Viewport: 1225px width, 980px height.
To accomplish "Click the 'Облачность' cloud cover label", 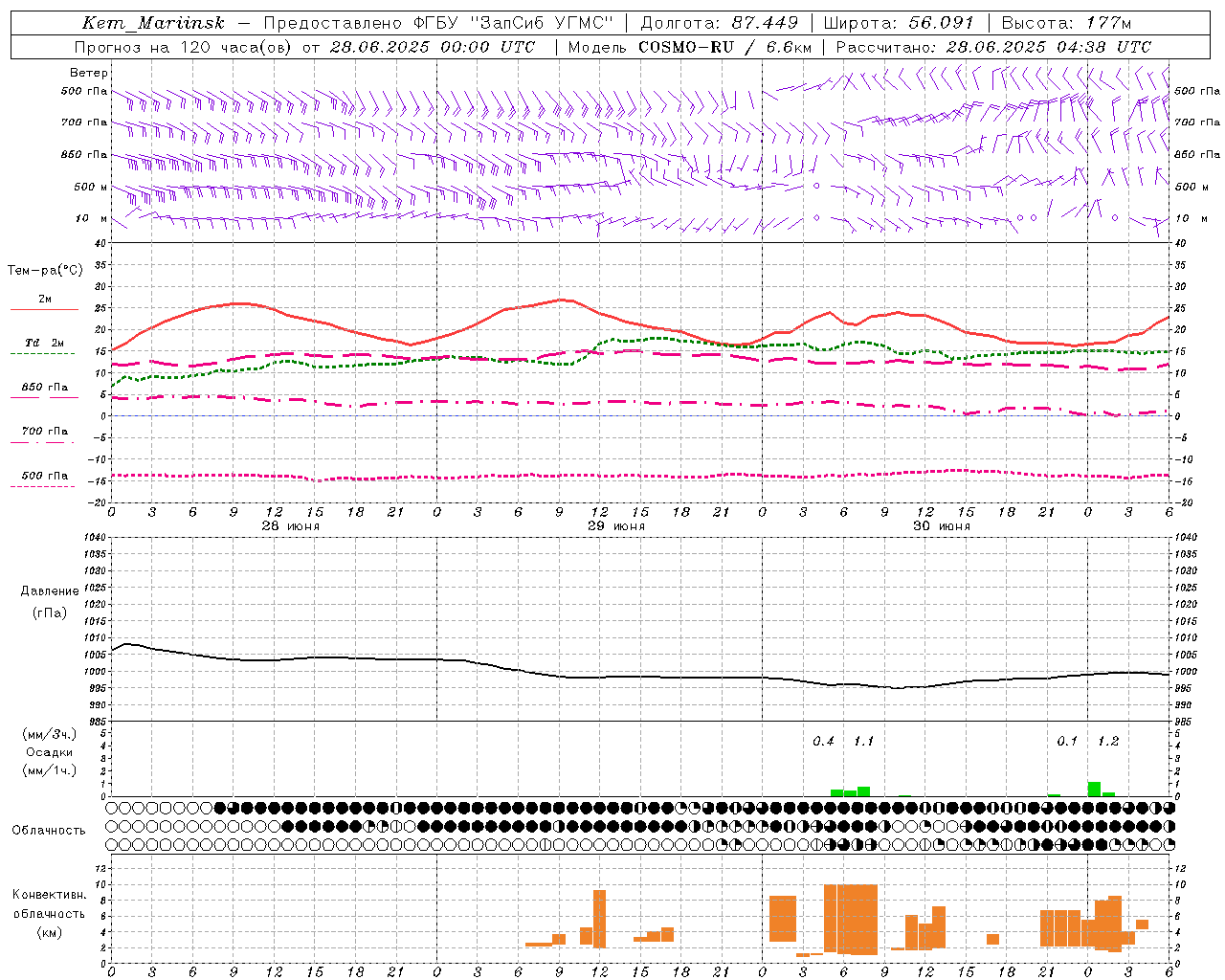I will (x=49, y=831).
